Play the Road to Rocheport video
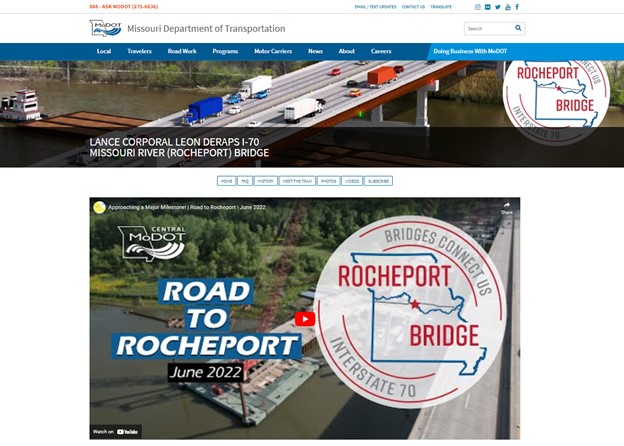Screen dimensions: 624x446 click(x=305, y=319)
